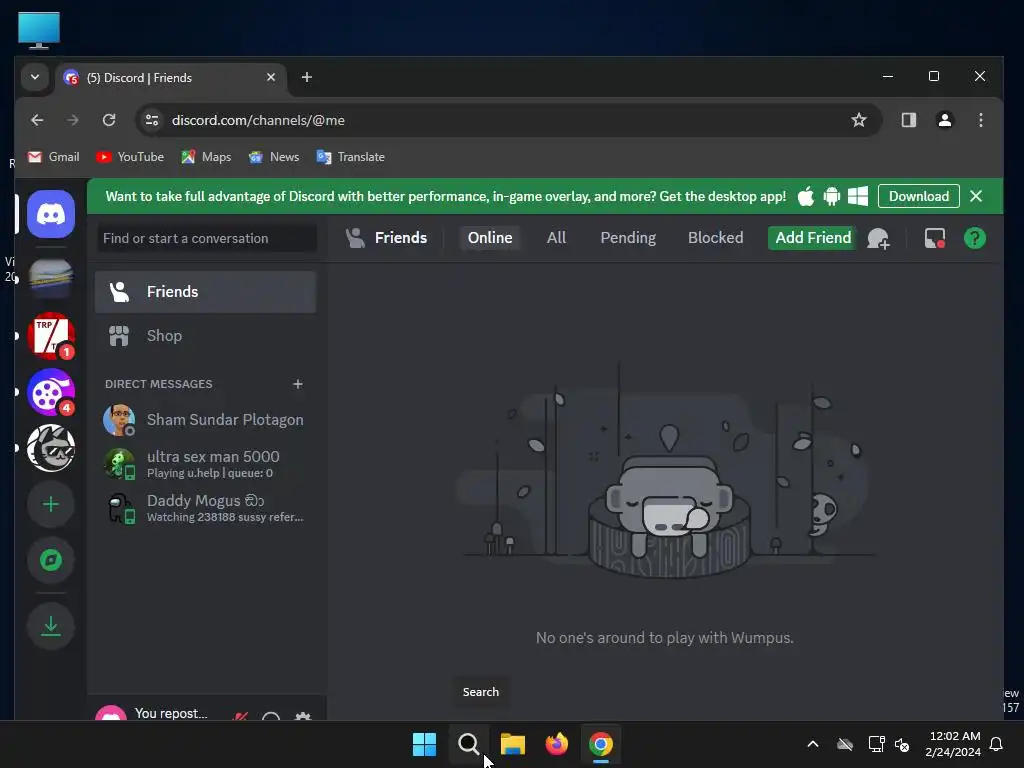The image size is (1024, 768).
Task: Switch to the Blocked friends tab
Action: click(715, 238)
